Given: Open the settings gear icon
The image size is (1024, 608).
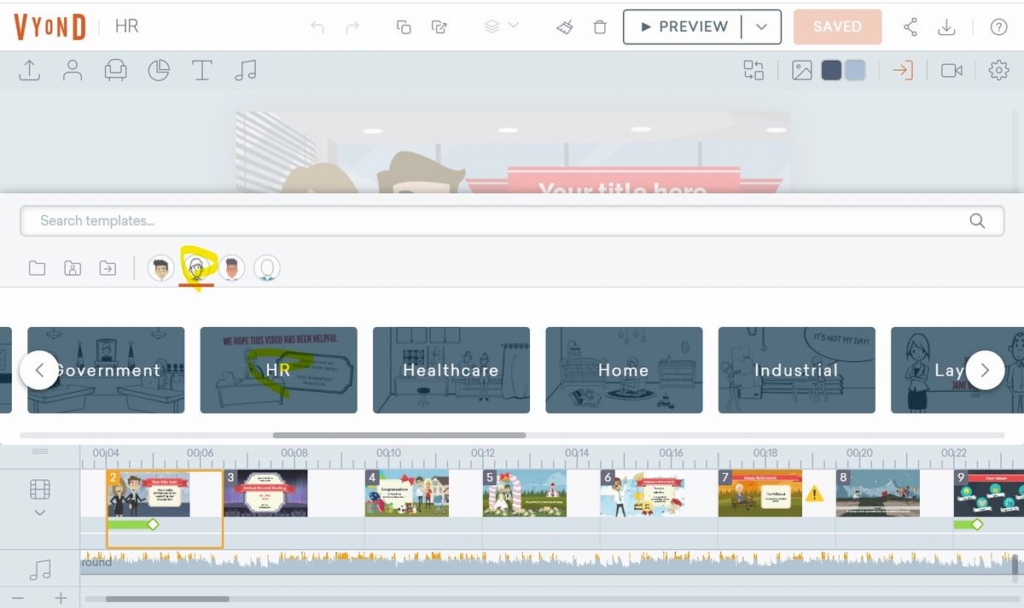Looking at the screenshot, I should pyautogui.click(x=999, y=70).
